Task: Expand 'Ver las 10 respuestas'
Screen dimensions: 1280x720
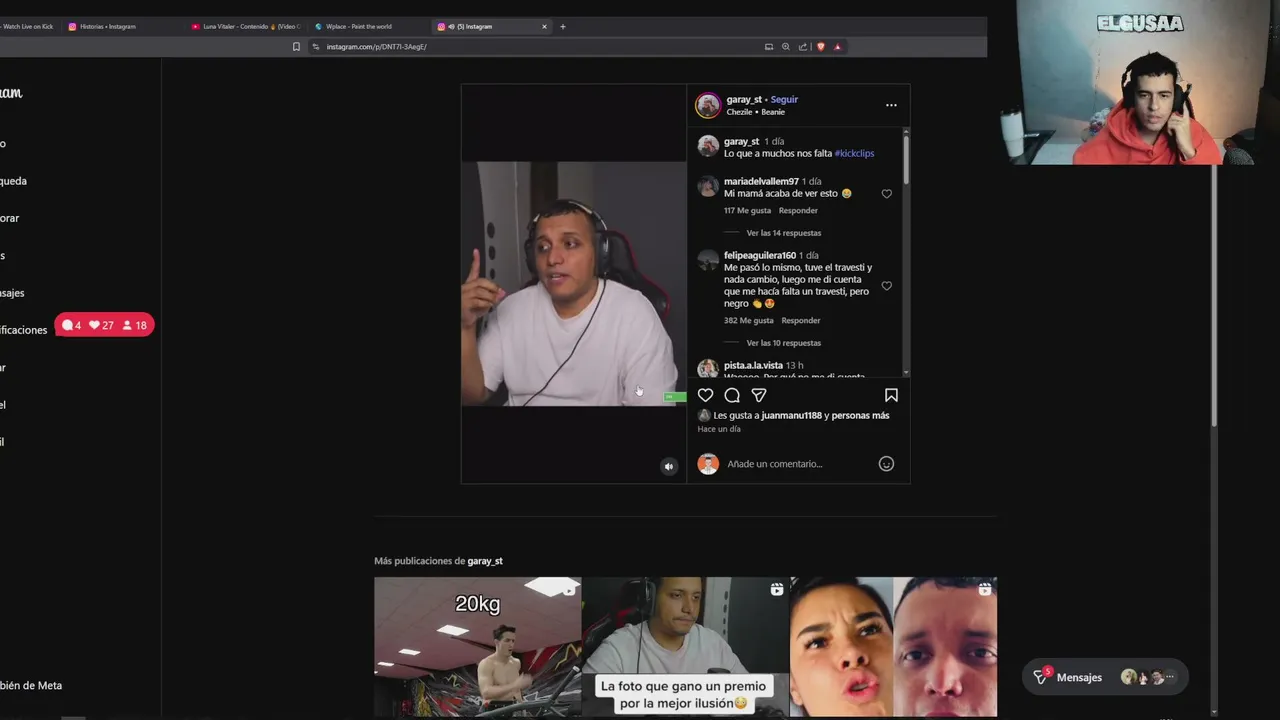Action: (783, 343)
